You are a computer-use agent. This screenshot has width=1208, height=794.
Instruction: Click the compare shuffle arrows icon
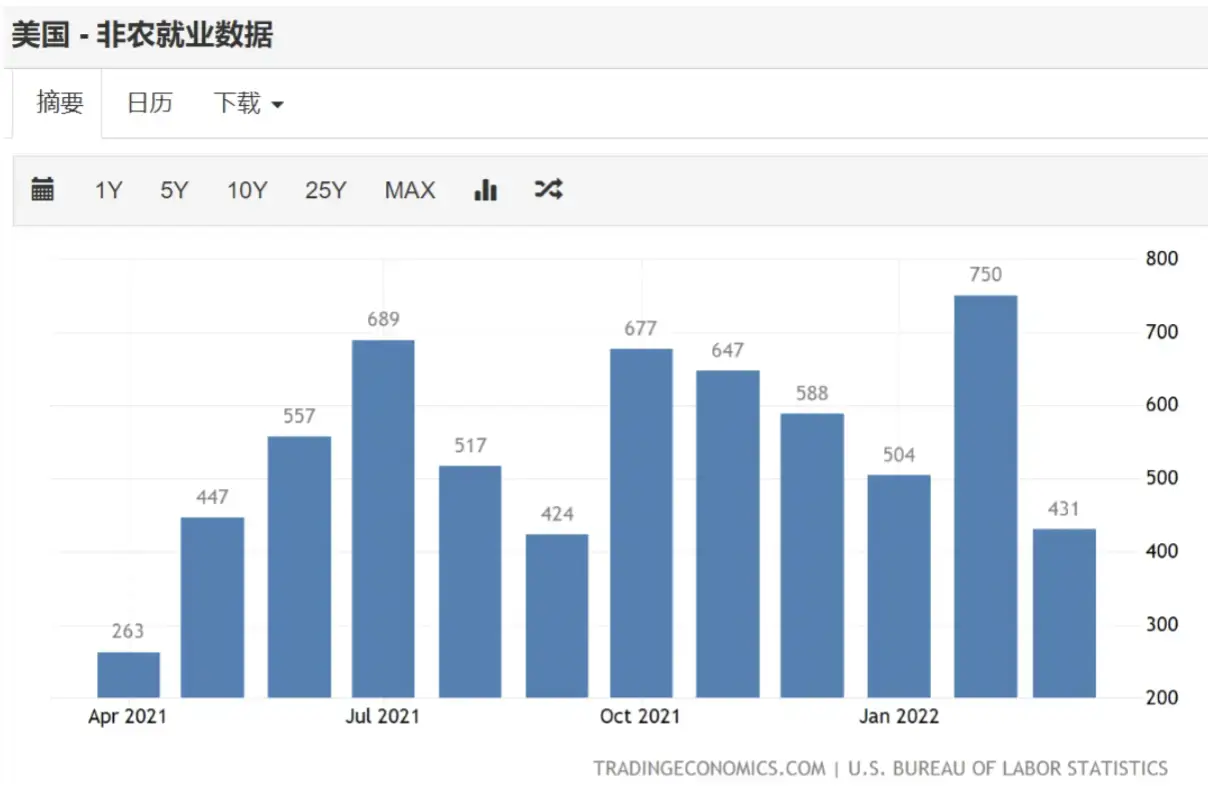coord(548,188)
